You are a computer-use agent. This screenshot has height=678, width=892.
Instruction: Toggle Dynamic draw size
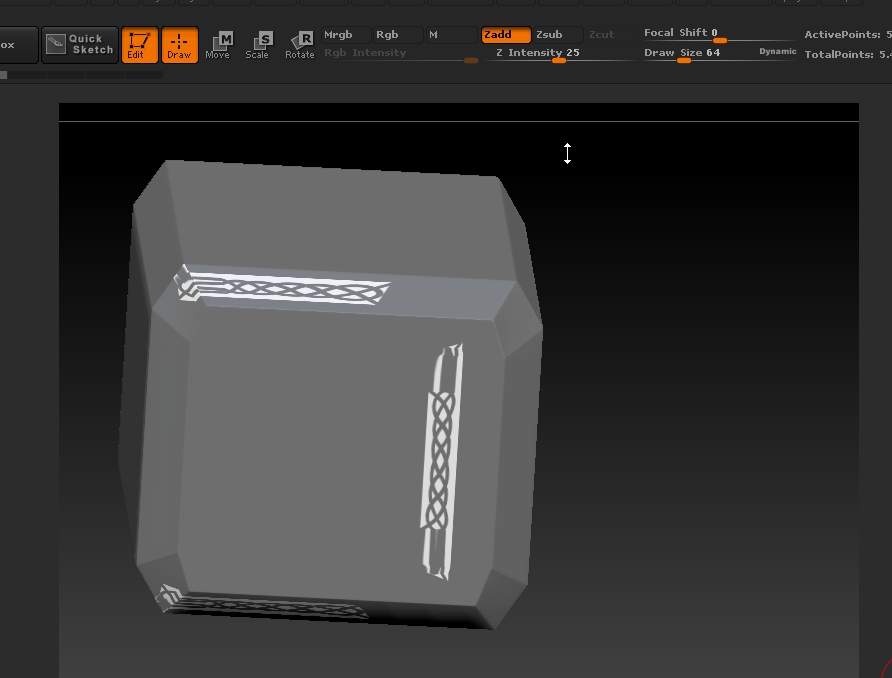click(x=778, y=51)
